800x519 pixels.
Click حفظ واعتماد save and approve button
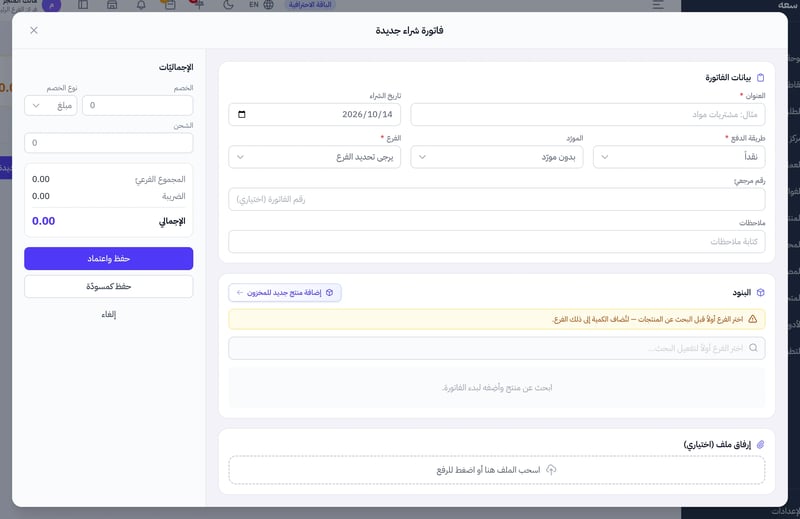click(109, 259)
